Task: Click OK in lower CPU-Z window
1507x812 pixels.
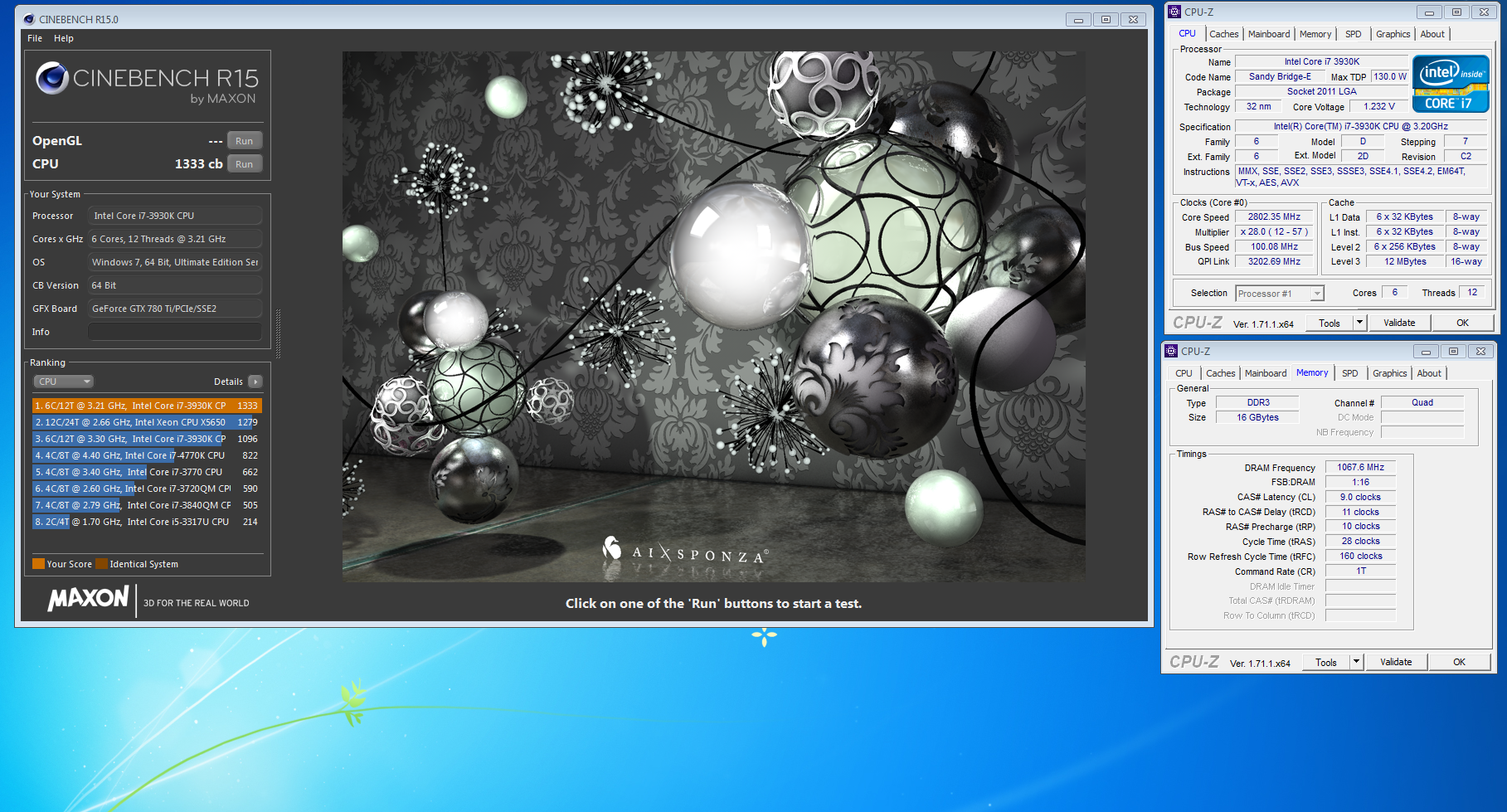Action: pos(1459,662)
